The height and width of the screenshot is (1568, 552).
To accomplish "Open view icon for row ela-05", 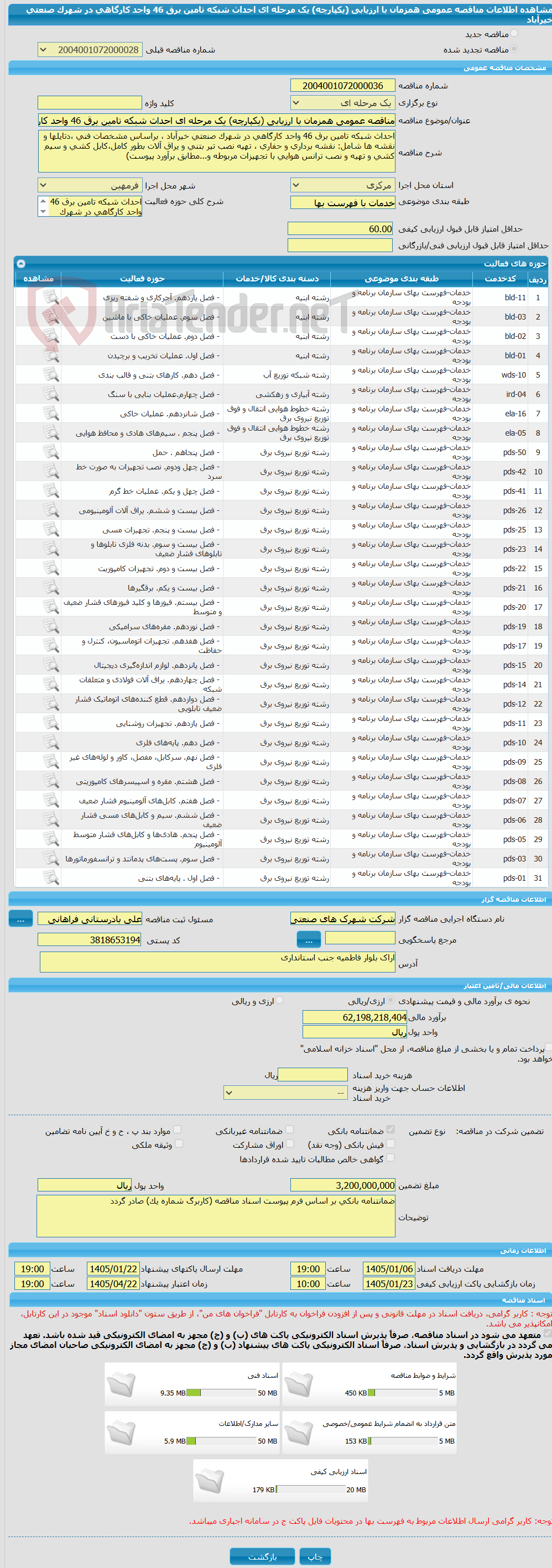I will 51,433.
